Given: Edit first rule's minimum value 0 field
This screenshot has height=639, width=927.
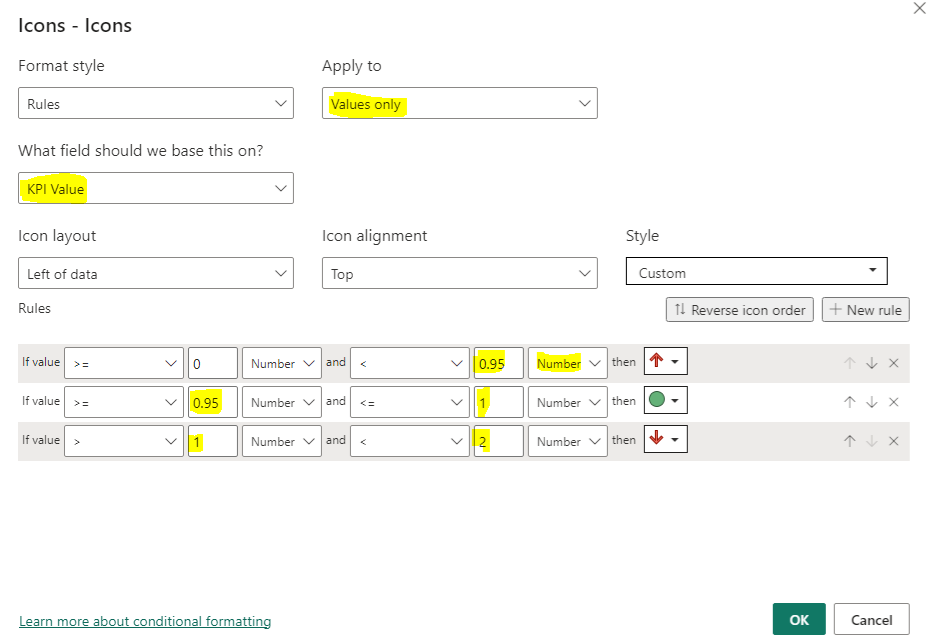Looking at the screenshot, I should 213,363.
